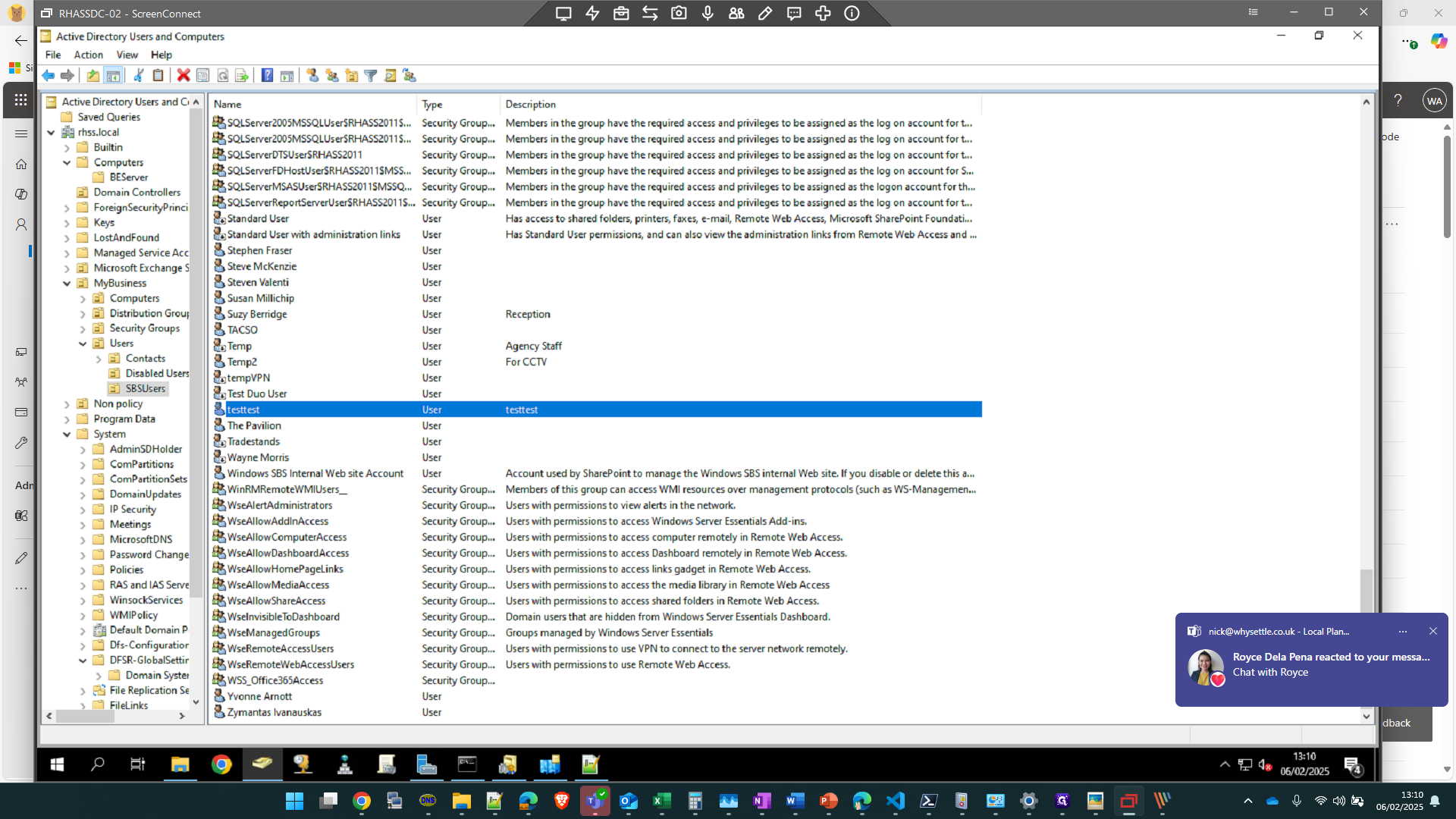Click ScreenConnect chat messages icon

[794, 13]
